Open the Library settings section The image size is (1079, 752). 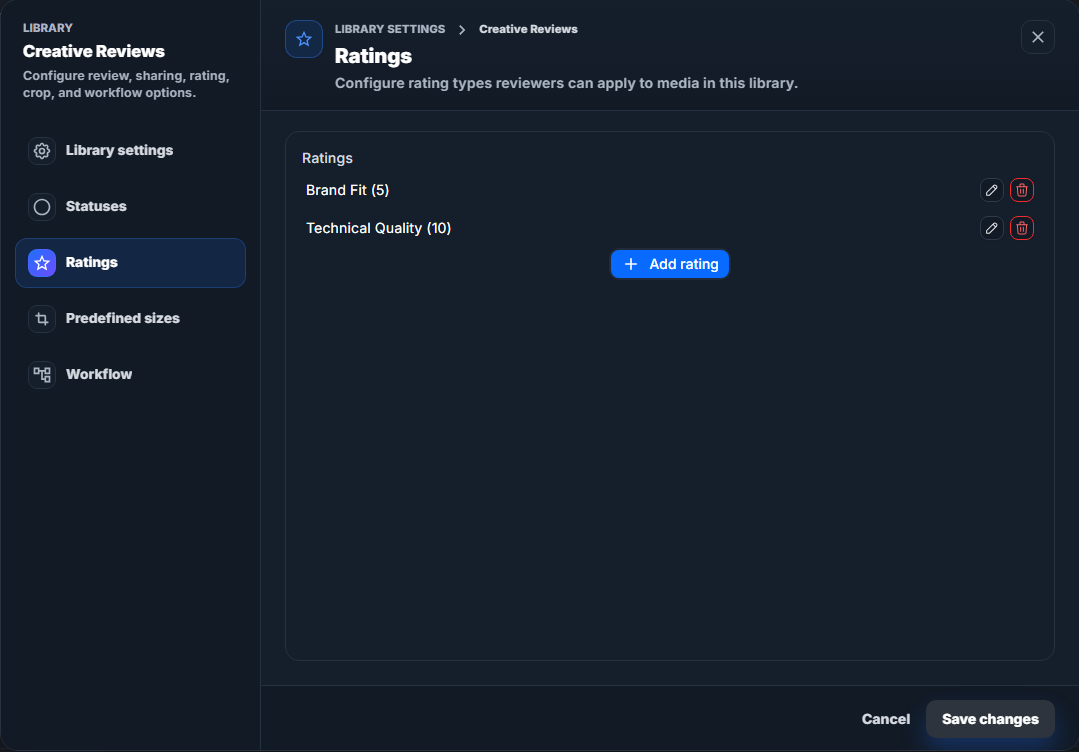pyautogui.click(x=130, y=151)
